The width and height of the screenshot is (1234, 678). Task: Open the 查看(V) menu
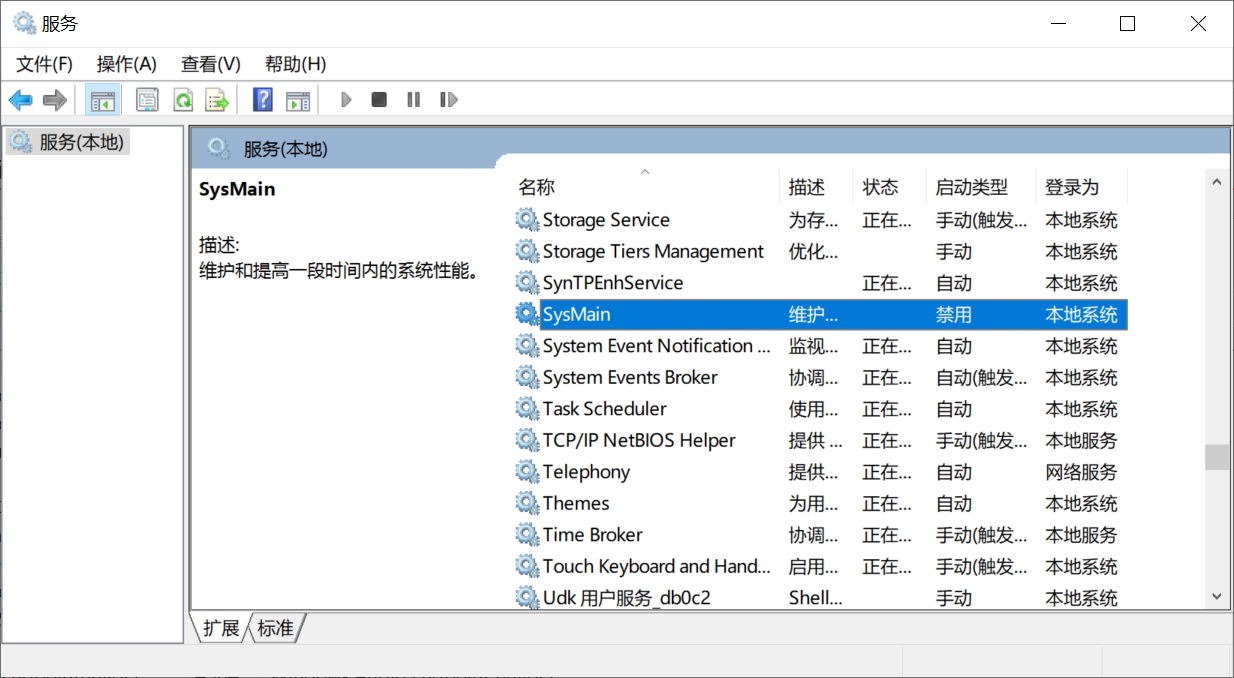210,64
